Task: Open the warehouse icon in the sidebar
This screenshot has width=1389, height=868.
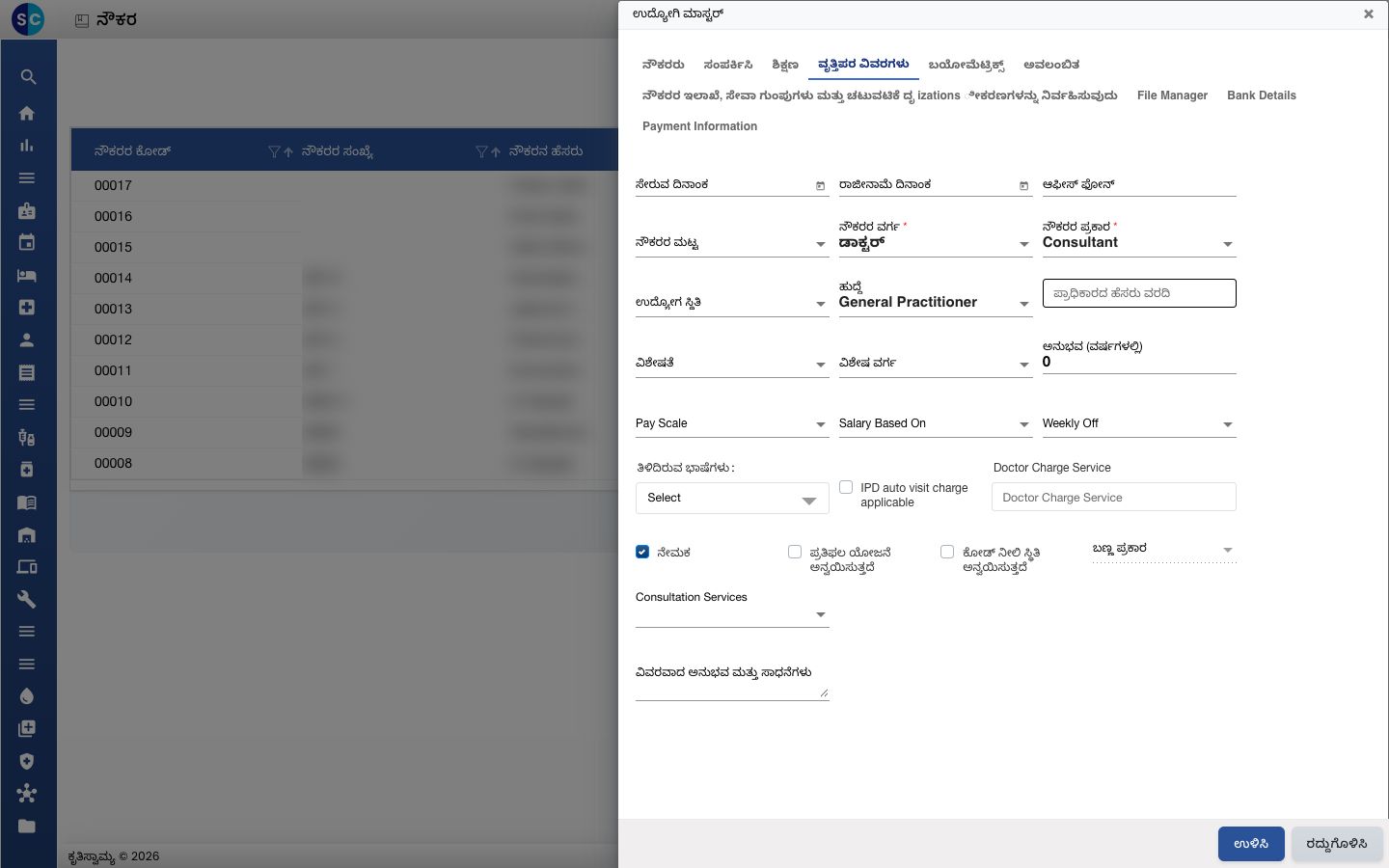Action: tap(27, 534)
